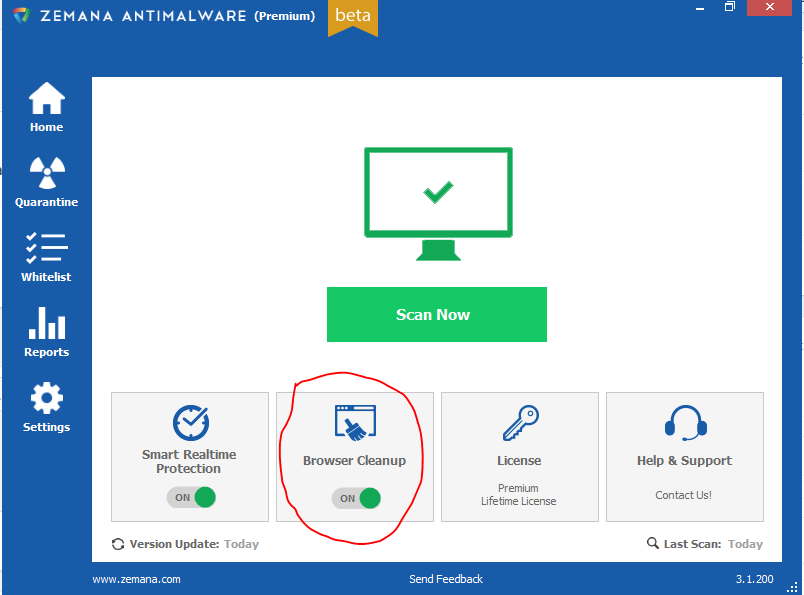Viewport: 804px width, 595px height.
Task: Select the Whitelist label in sidebar
Action: (46, 277)
